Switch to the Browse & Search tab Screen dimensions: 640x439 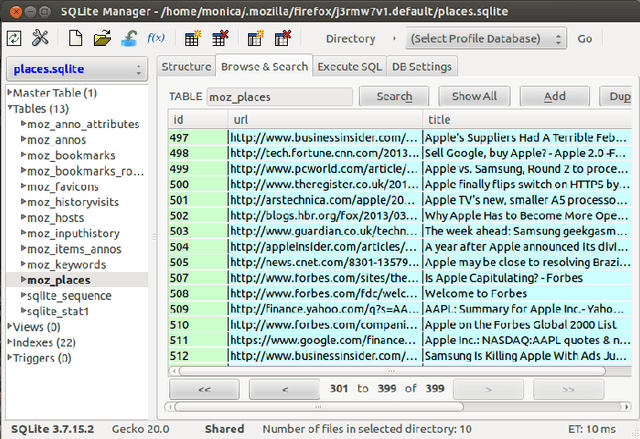264,67
